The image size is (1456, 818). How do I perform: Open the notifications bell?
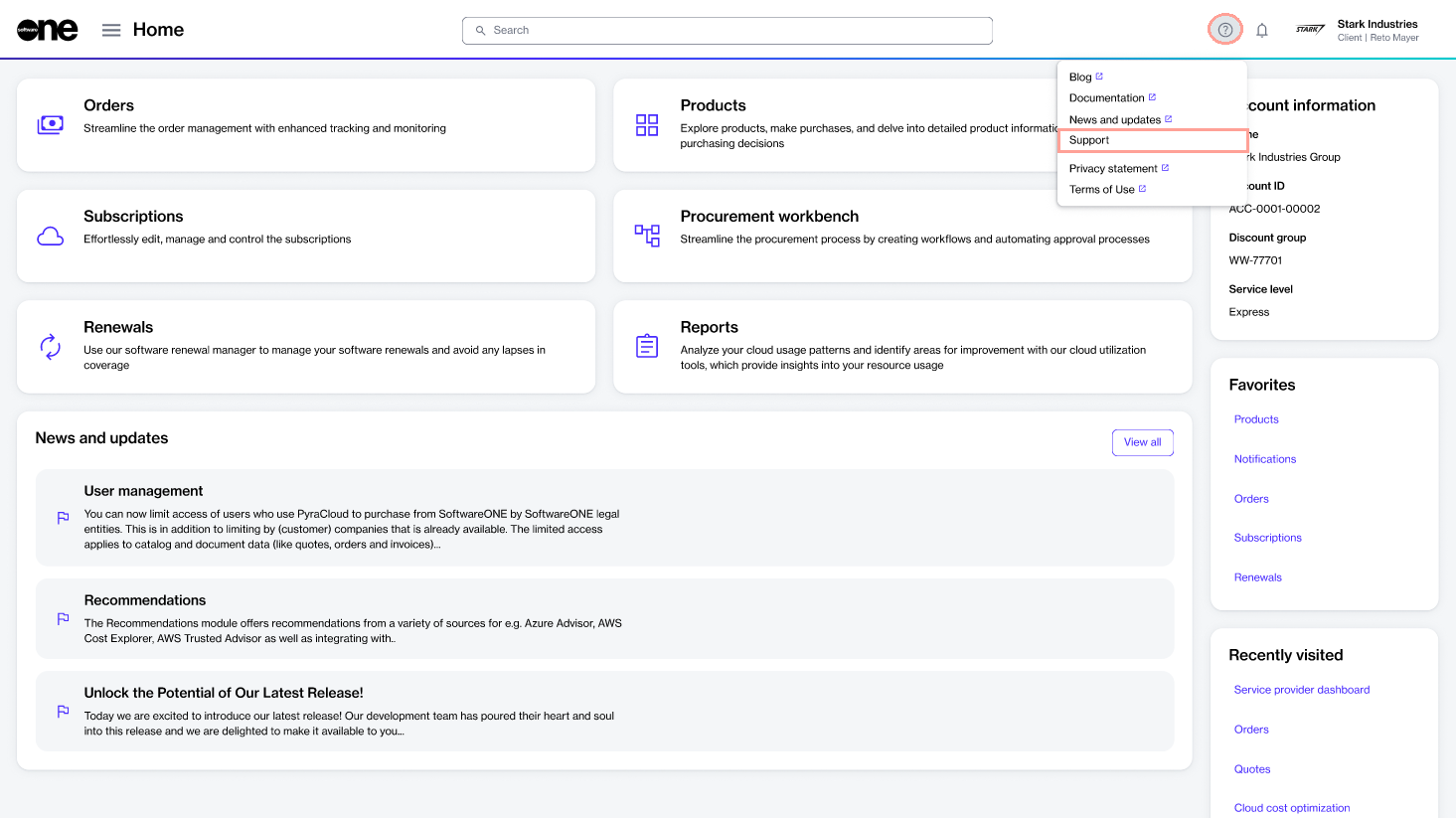click(1262, 30)
